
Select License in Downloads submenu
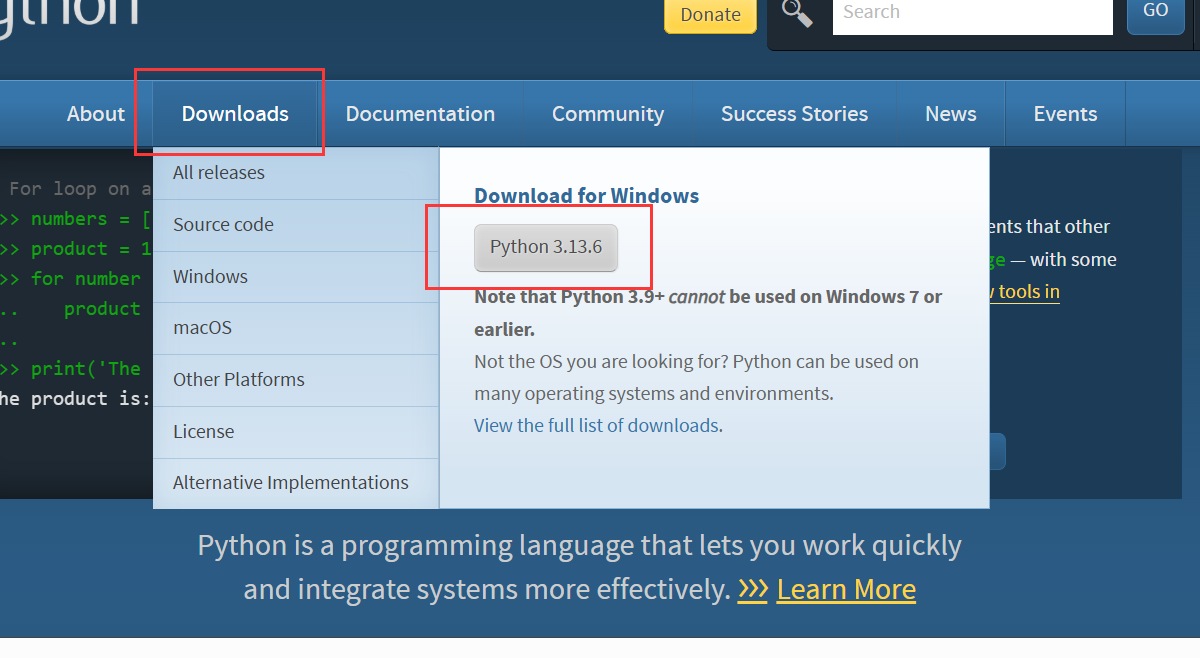pos(296,432)
